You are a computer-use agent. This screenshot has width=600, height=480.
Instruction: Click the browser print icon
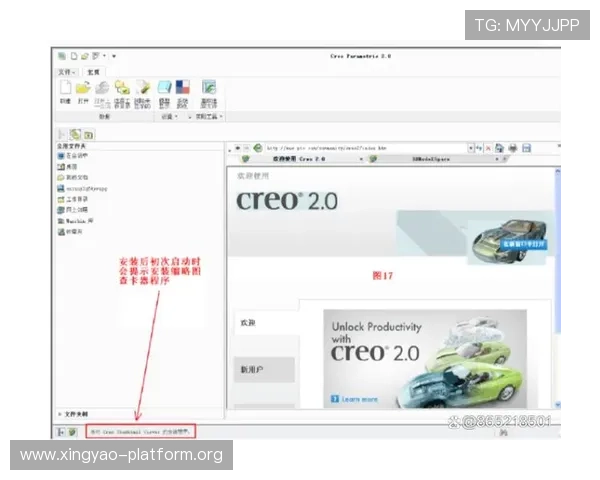tap(513, 148)
